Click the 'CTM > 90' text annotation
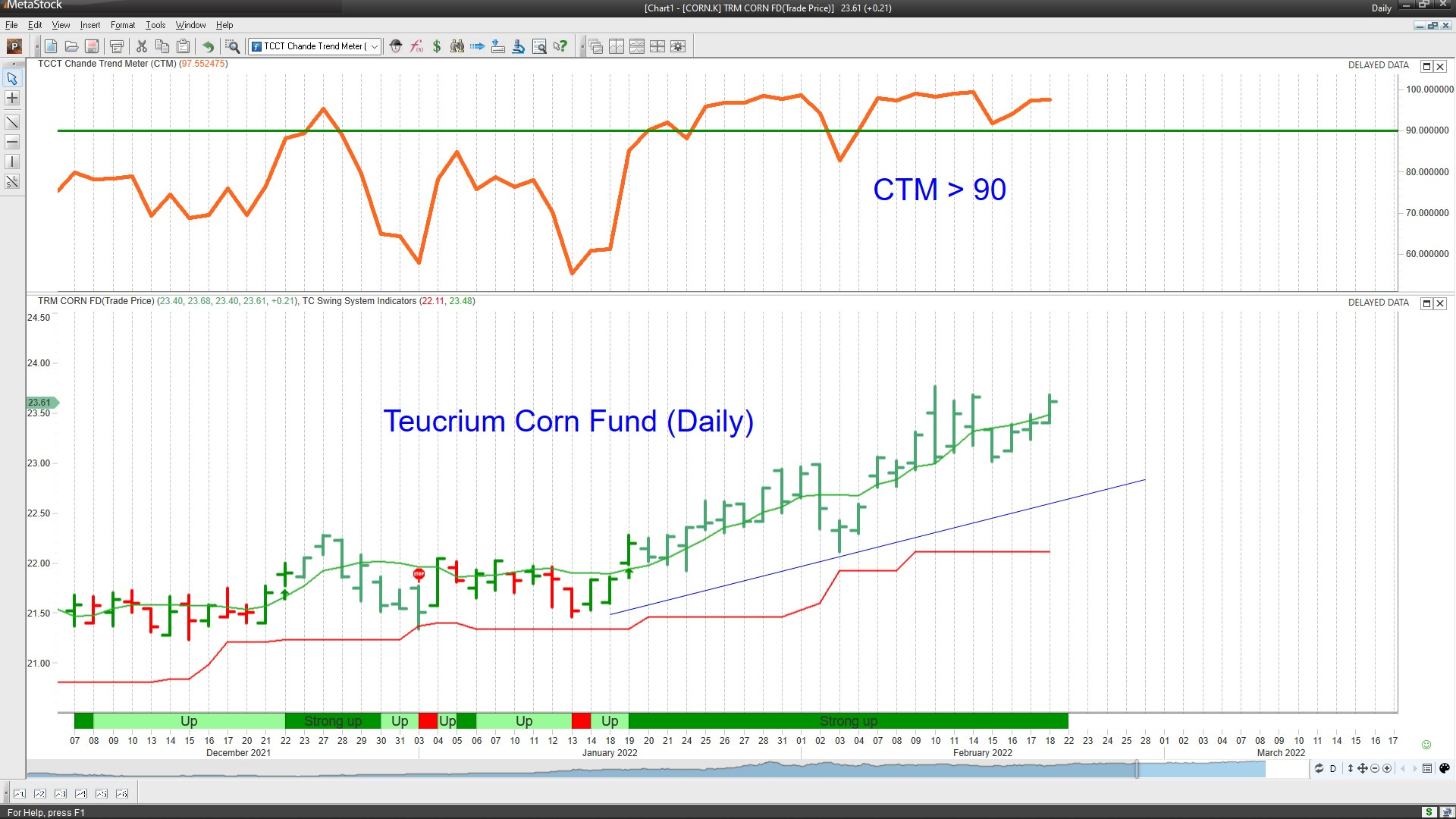This screenshot has height=819, width=1456. (940, 190)
